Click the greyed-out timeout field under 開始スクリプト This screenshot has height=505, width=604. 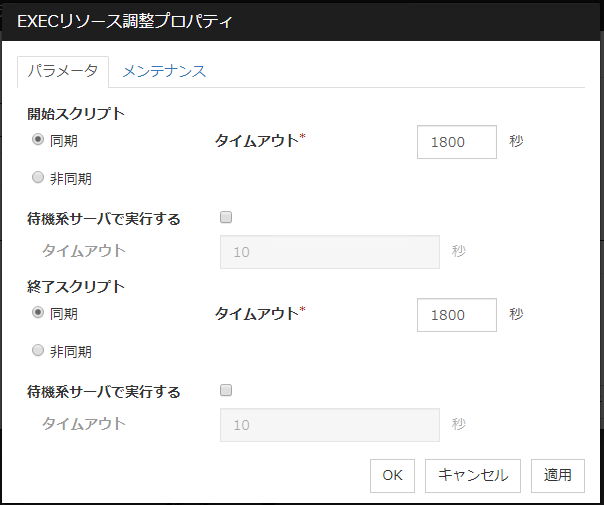[329, 252]
